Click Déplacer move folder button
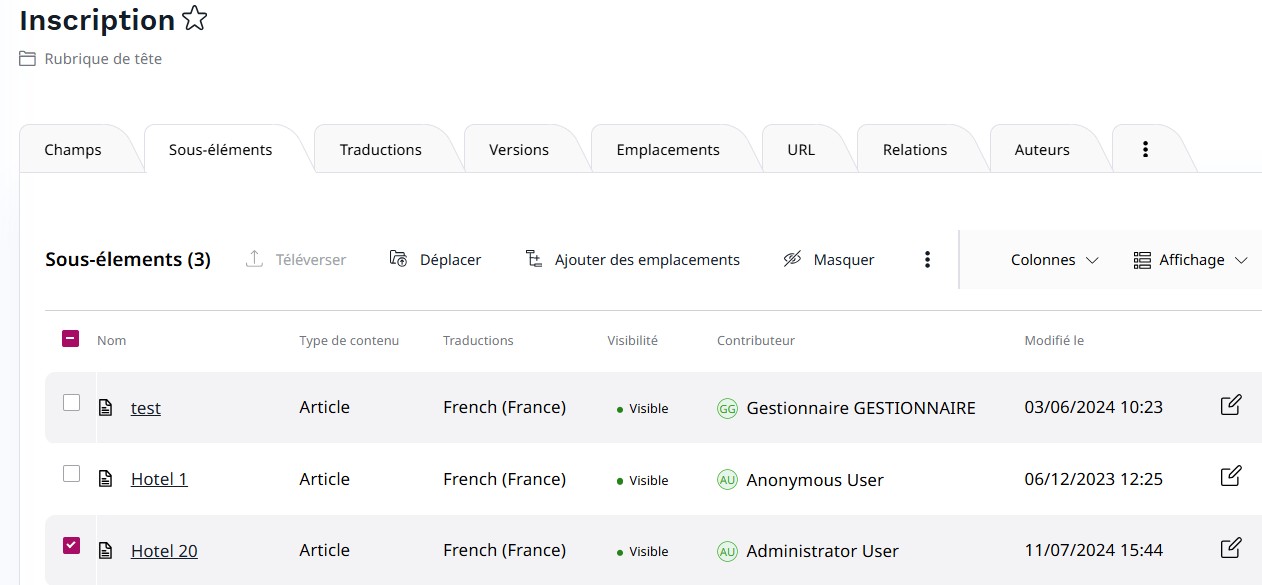 click(435, 260)
